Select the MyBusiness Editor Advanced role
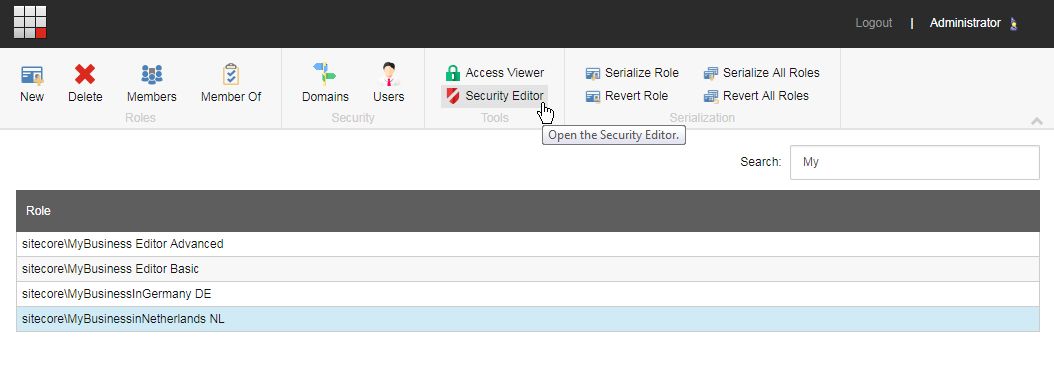The height and width of the screenshot is (380, 1054). pos(528,244)
